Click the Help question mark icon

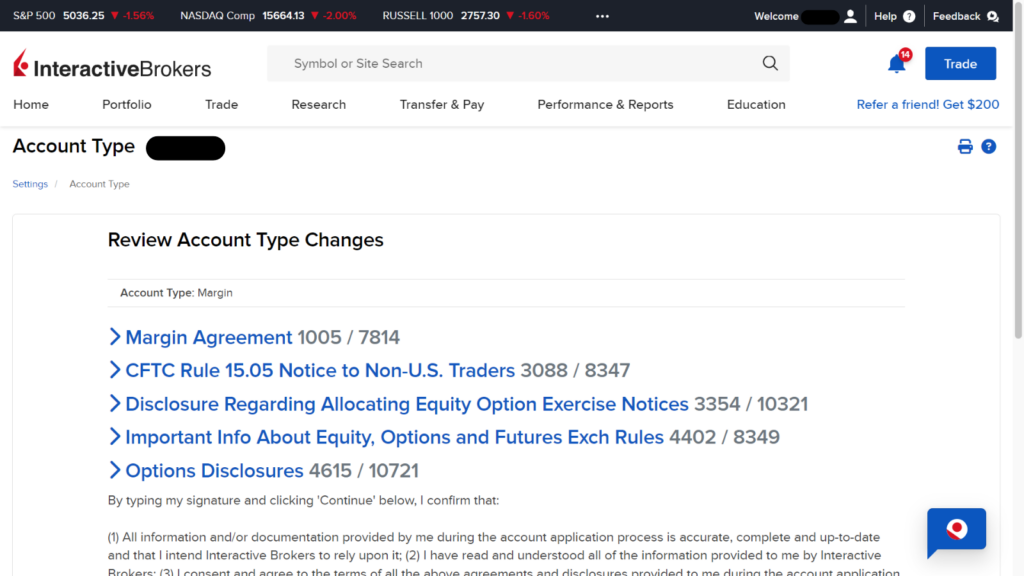(909, 16)
